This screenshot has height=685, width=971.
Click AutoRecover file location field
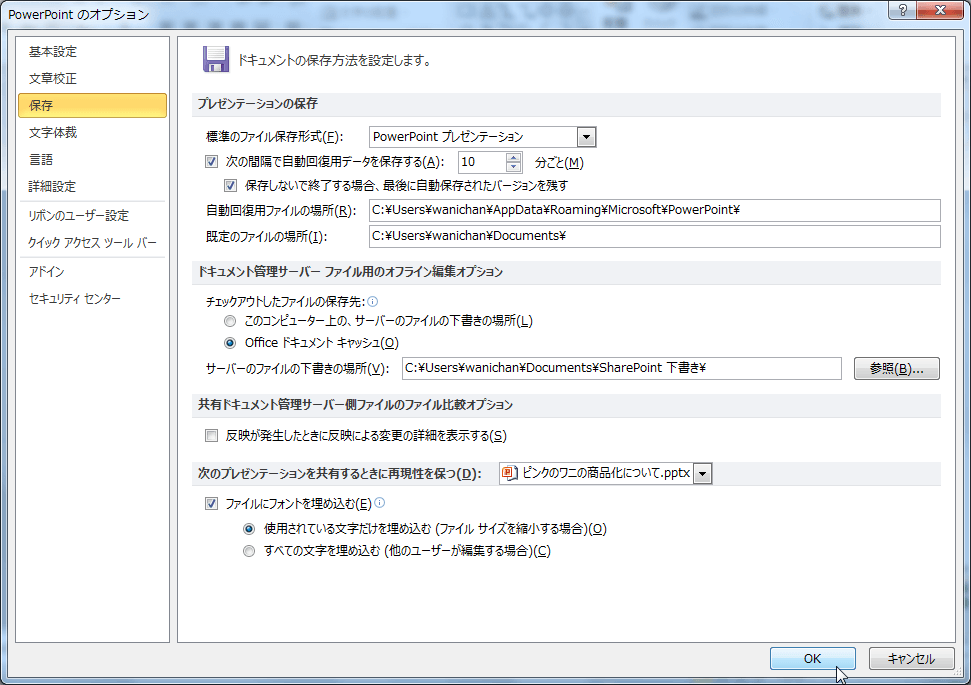655,211
